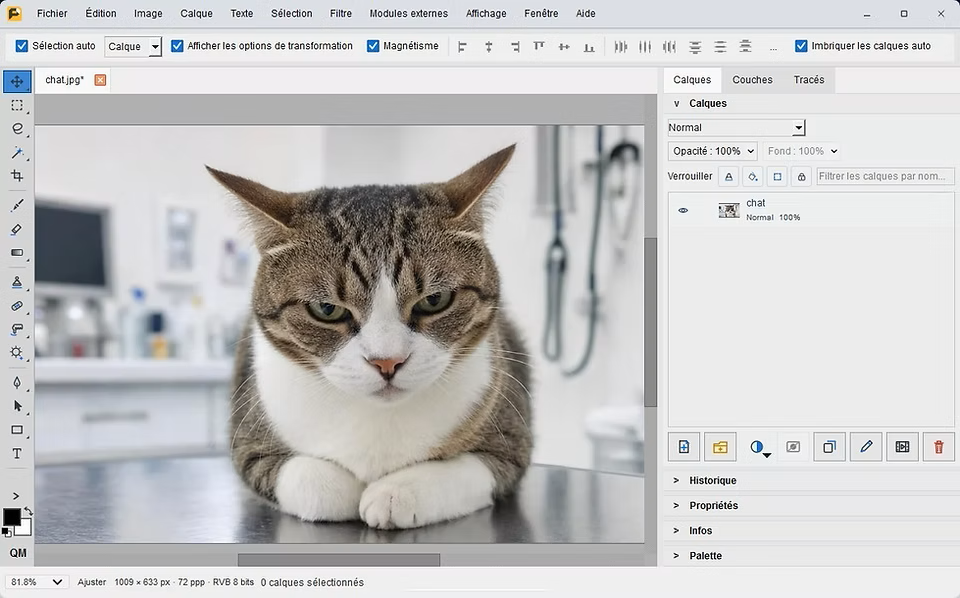
Task: Select the Brush tool in toolbar
Action: tap(17, 205)
